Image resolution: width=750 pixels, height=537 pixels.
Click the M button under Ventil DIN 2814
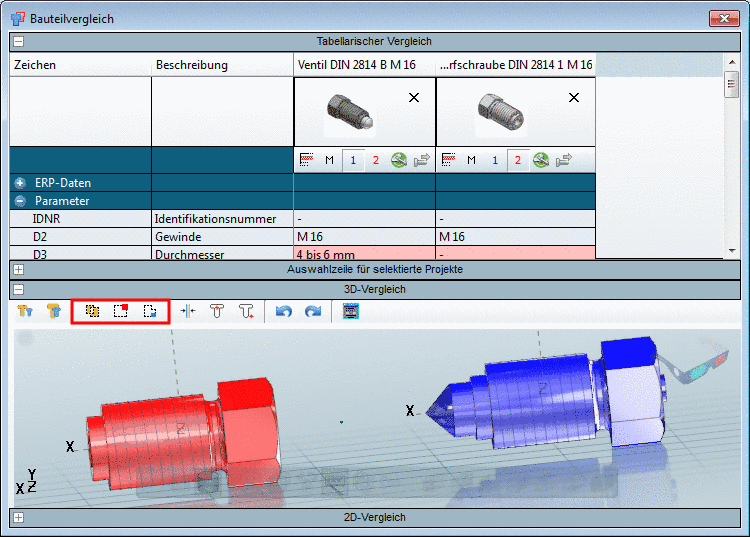(329, 160)
